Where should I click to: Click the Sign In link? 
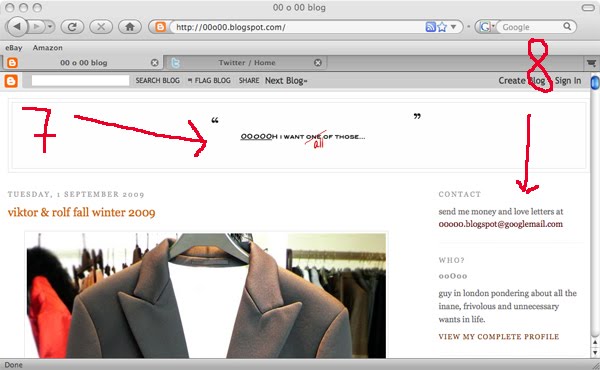tap(568, 81)
